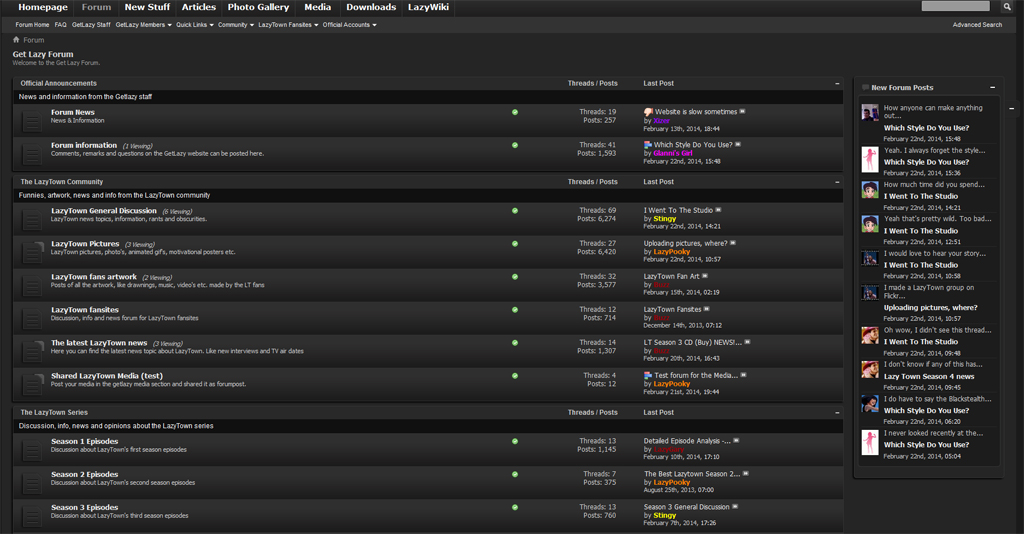Open the Official Accounts dropdown
Image resolution: width=1024 pixels, height=534 pixels.
pyautogui.click(x=349, y=25)
